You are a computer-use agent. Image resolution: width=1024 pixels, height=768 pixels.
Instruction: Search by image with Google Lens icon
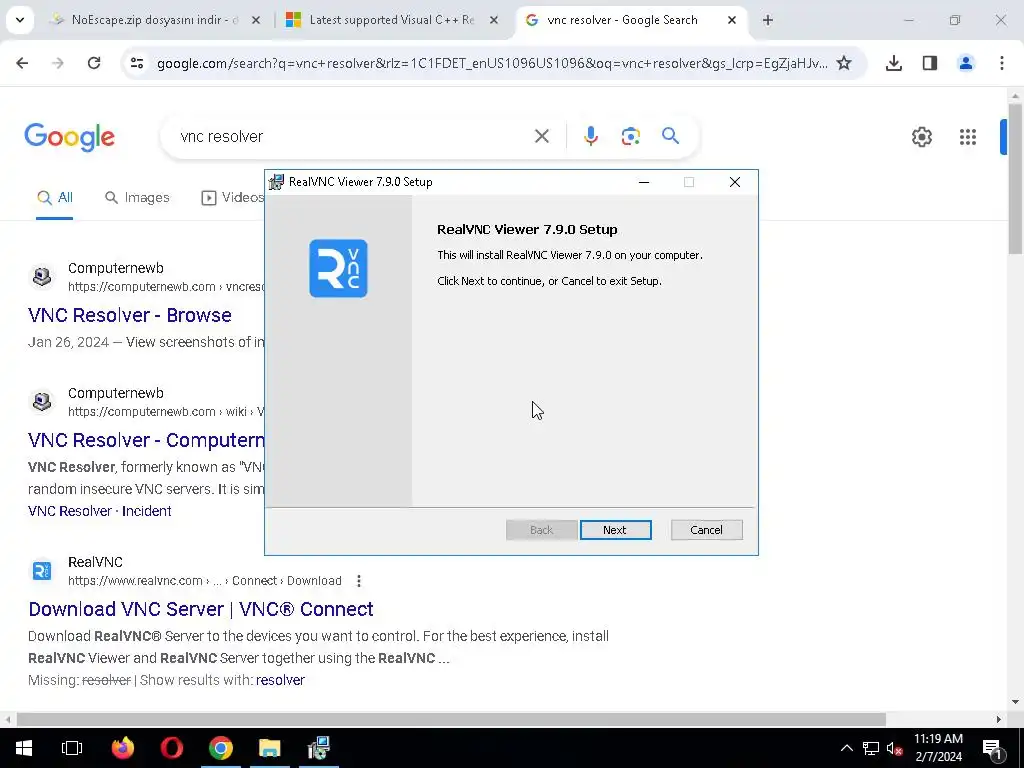point(630,136)
